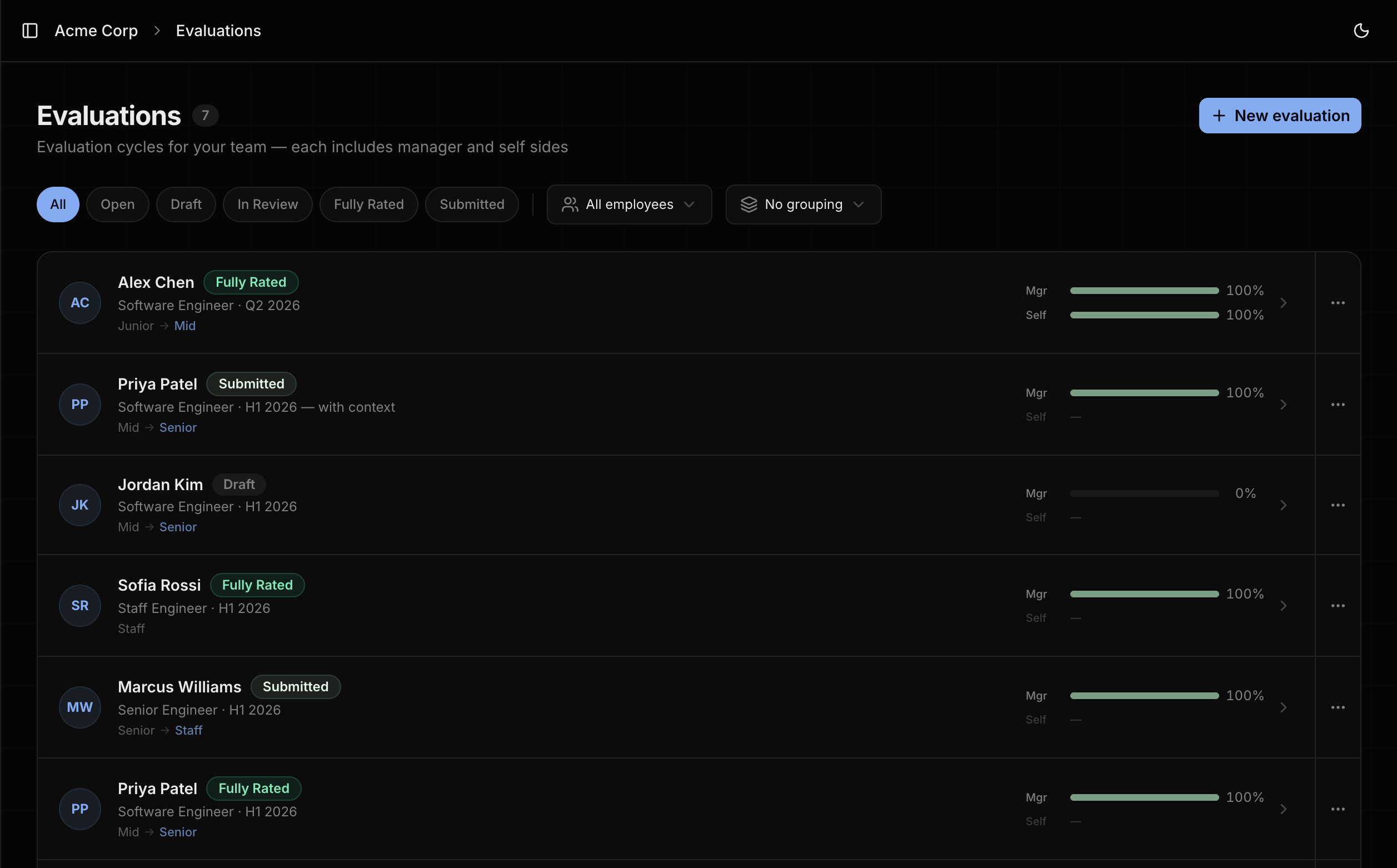Filter by Submitted status tab
The width and height of the screenshot is (1397, 868).
472,204
